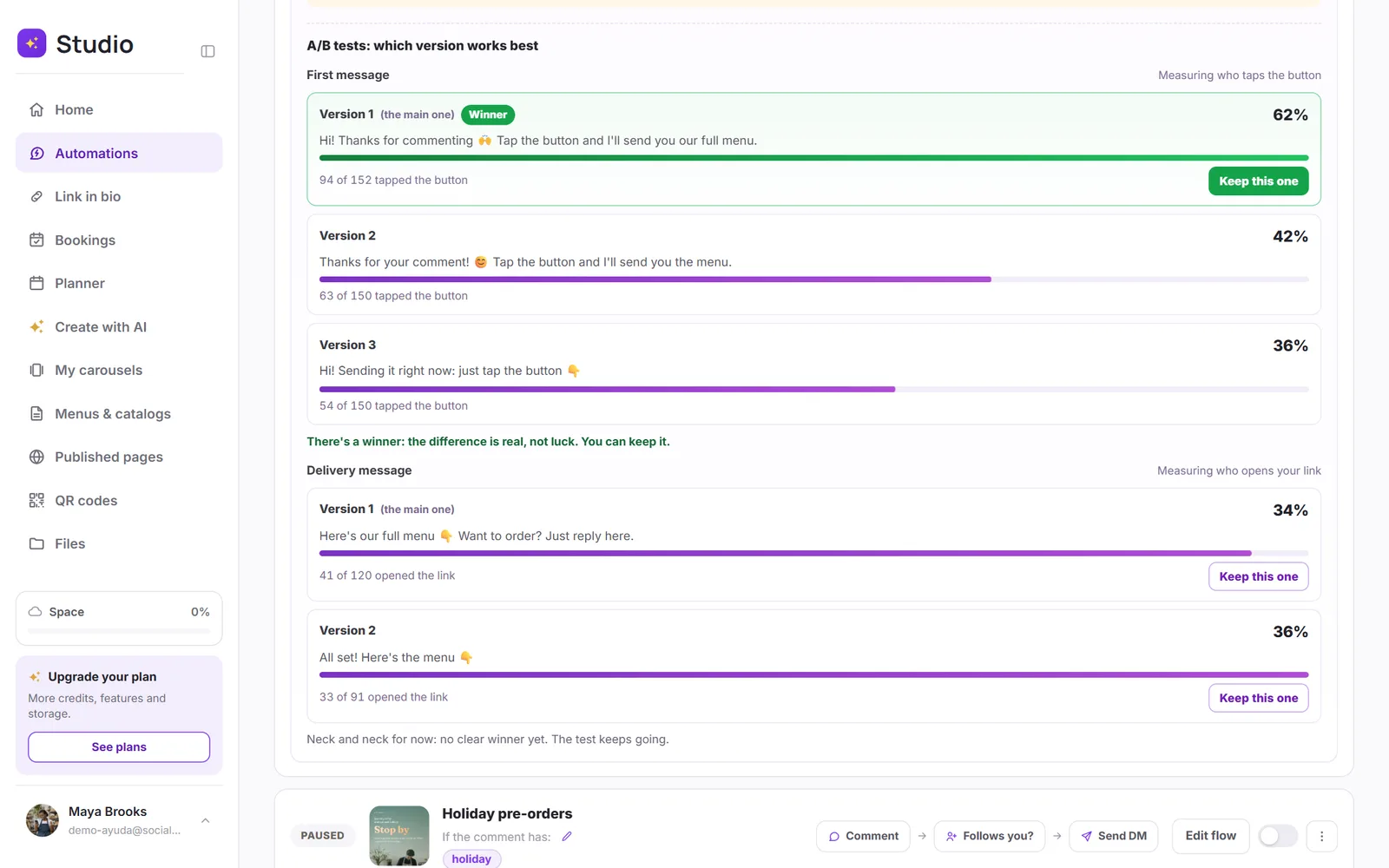Viewport: 1389px width, 868px height.
Task: Click the Link in bio chain icon
Action: coord(36,196)
